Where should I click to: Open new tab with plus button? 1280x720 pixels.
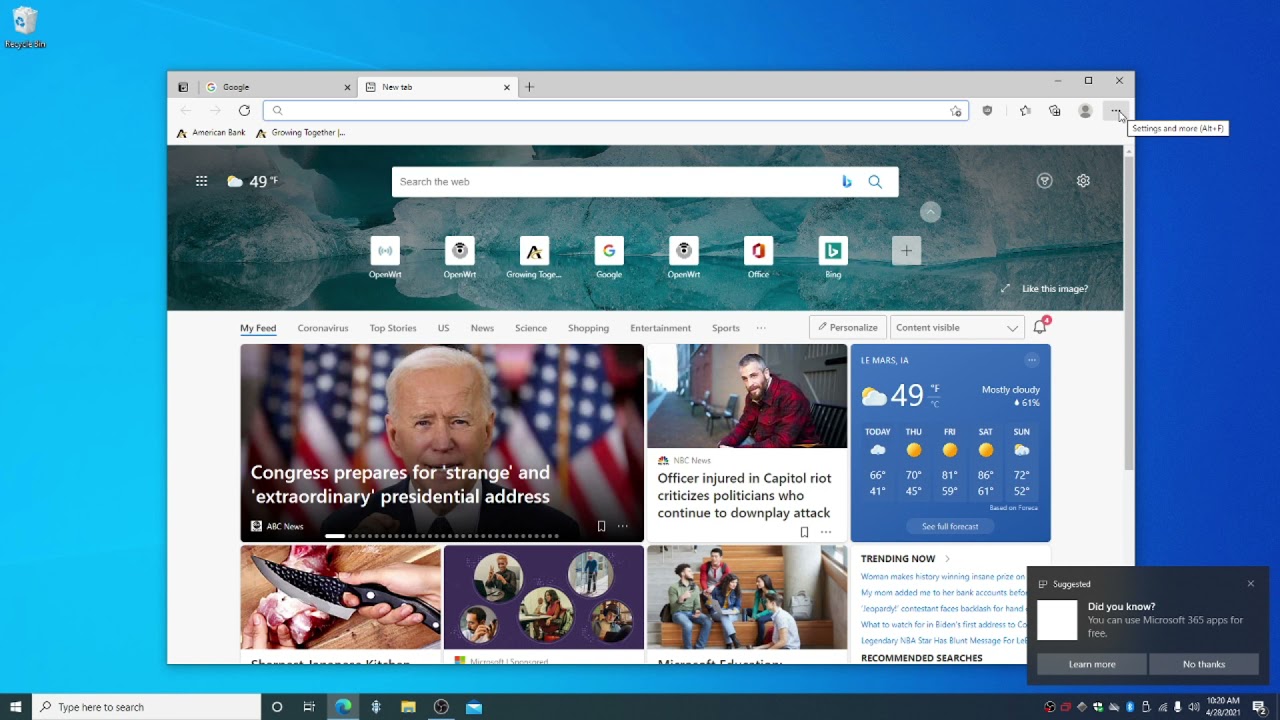530,87
